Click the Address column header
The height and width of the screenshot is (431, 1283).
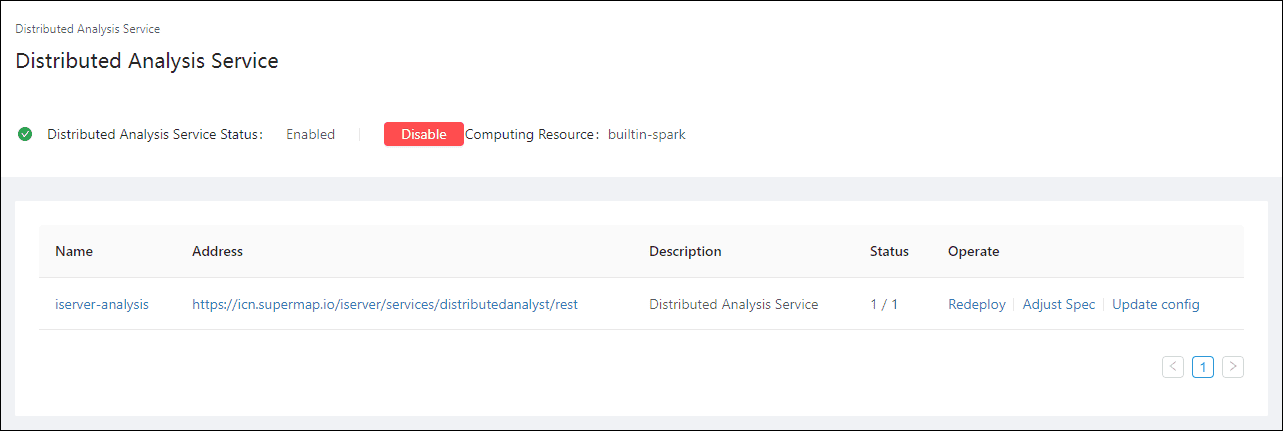click(x=217, y=251)
